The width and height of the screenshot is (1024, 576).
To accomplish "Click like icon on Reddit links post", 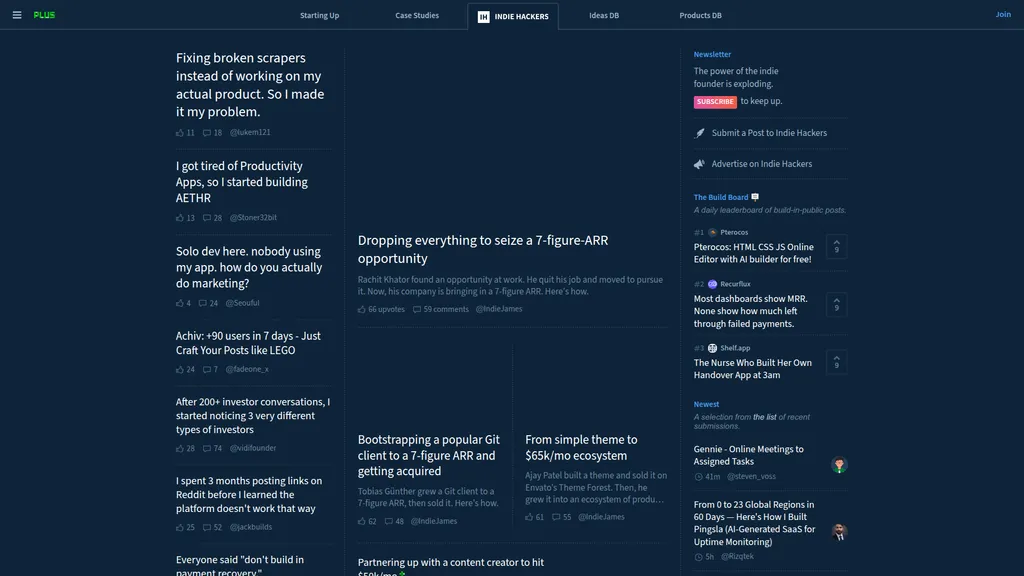I will pos(180,528).
